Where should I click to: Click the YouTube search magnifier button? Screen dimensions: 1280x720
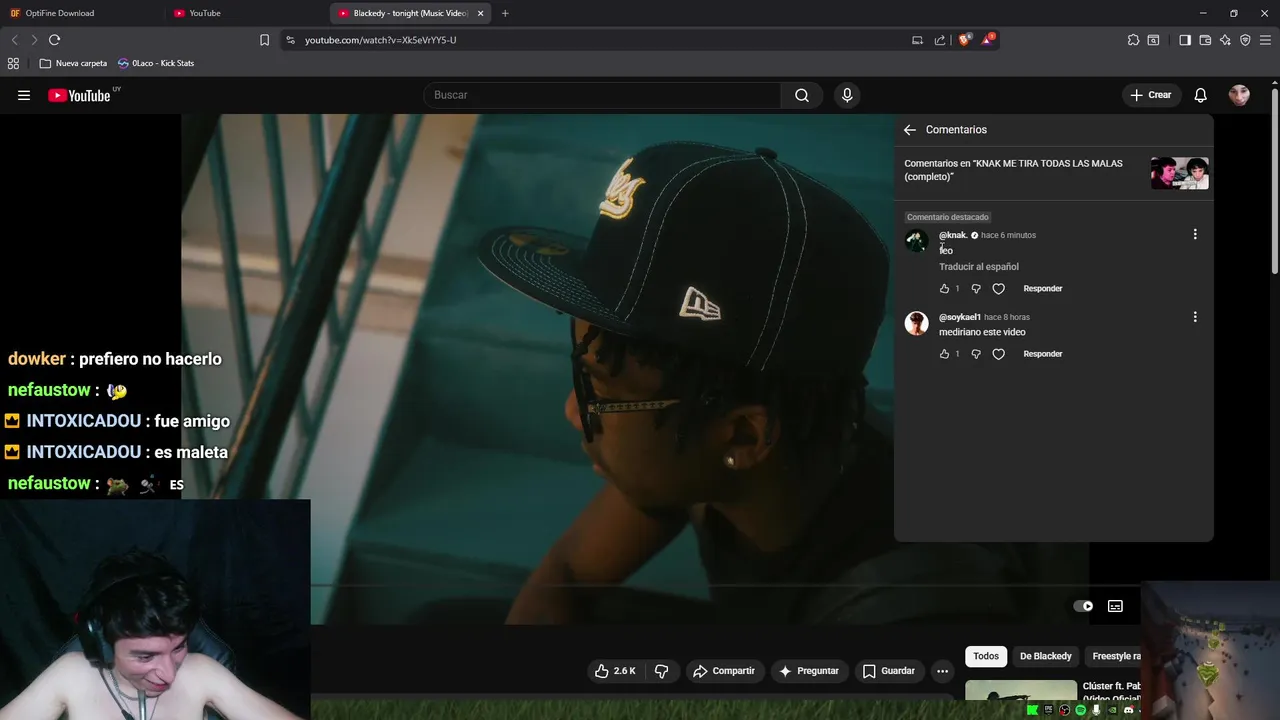[x=802, y=95]
